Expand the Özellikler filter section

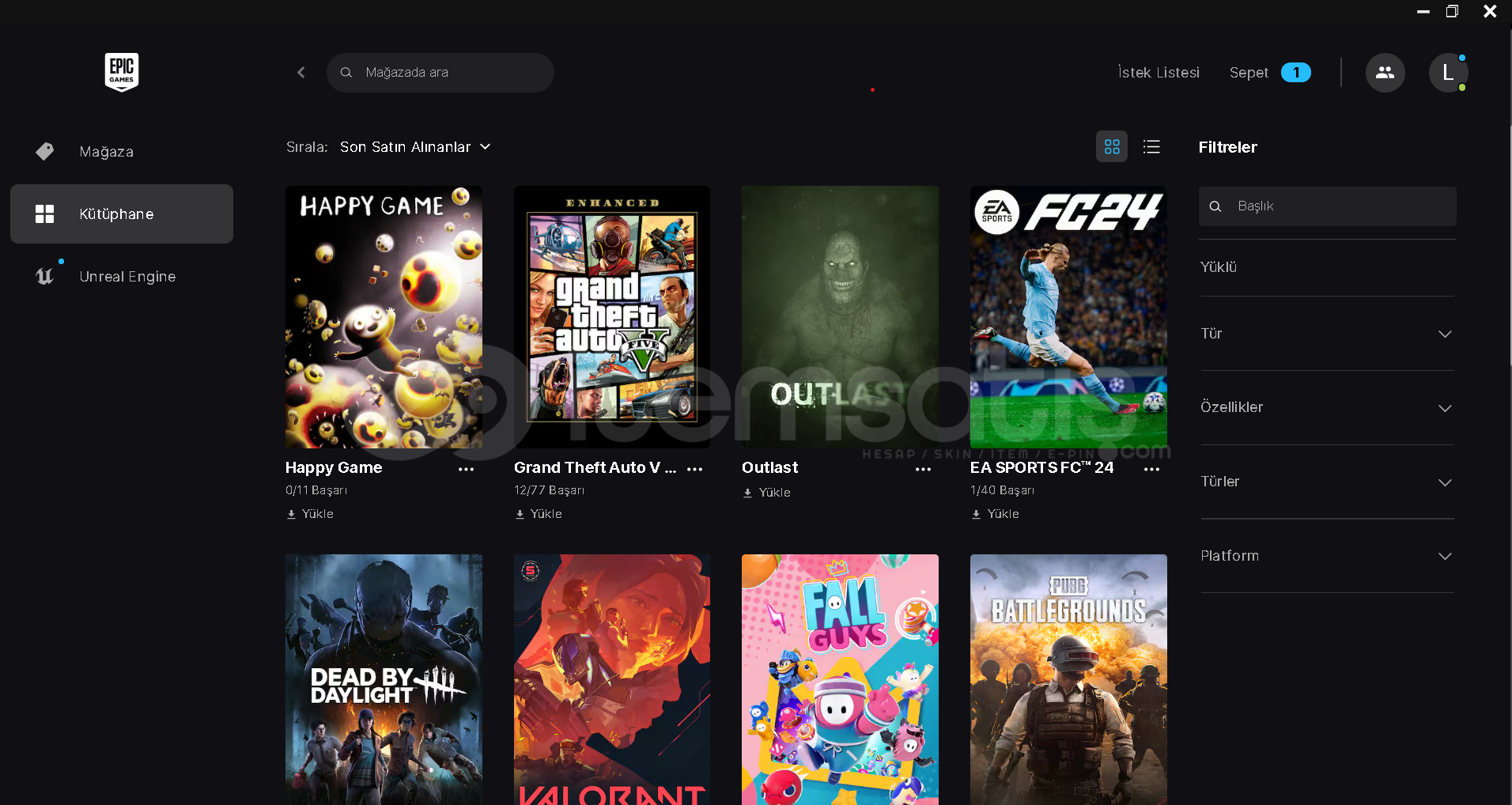click(1327, 407)
